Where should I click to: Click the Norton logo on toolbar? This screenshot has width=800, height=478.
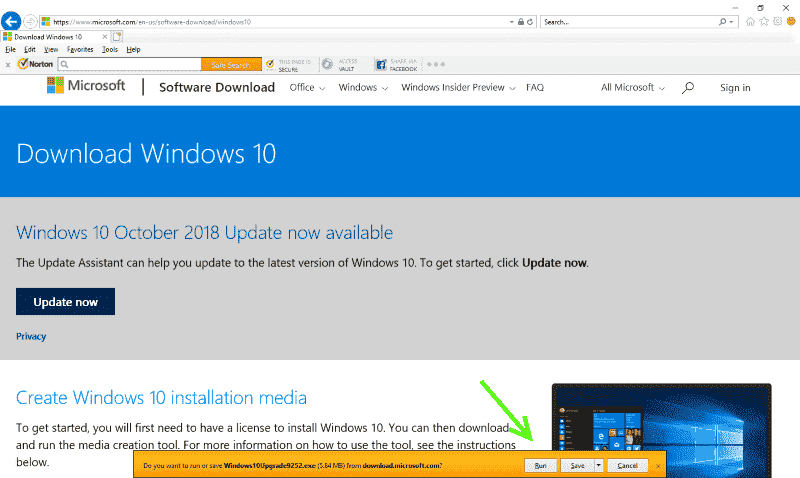click(x=35, y=64)
